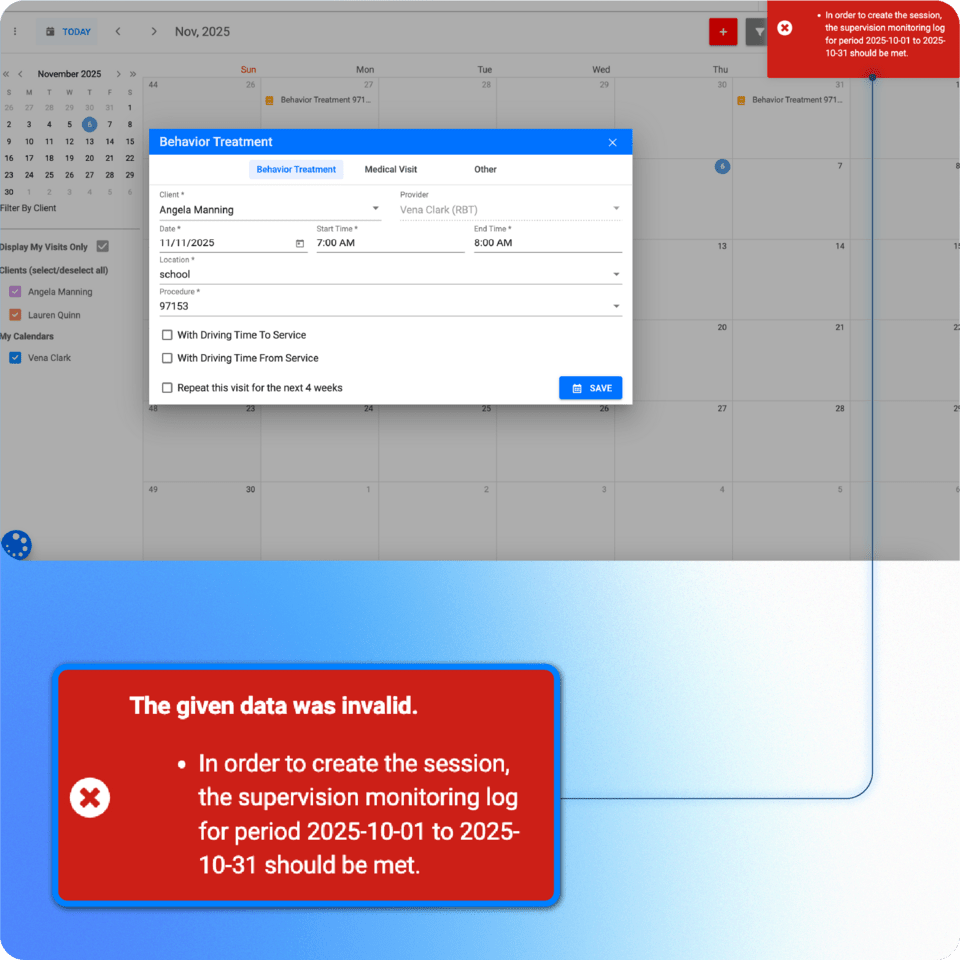Dismiss the error toast via X icon
Screen dimensions: 960x960
click(785, 28)
